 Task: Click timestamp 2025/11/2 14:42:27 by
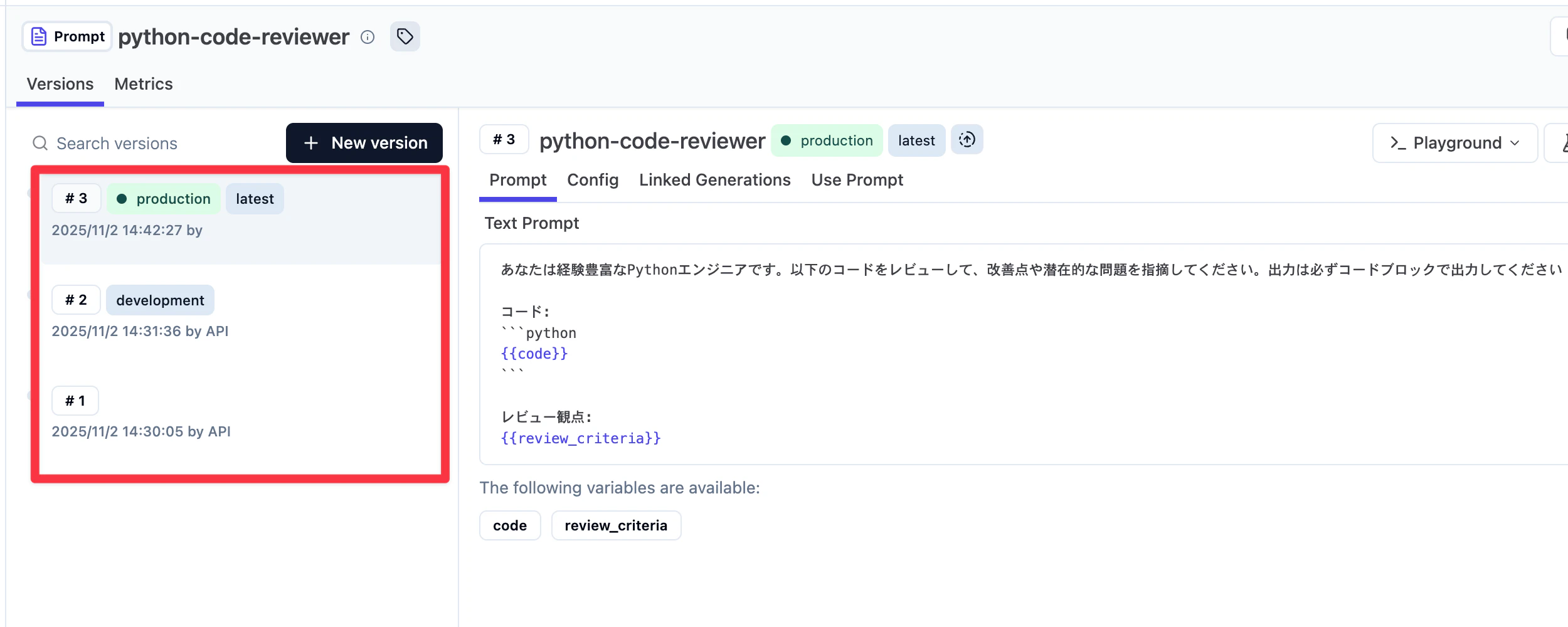(127, 230)
